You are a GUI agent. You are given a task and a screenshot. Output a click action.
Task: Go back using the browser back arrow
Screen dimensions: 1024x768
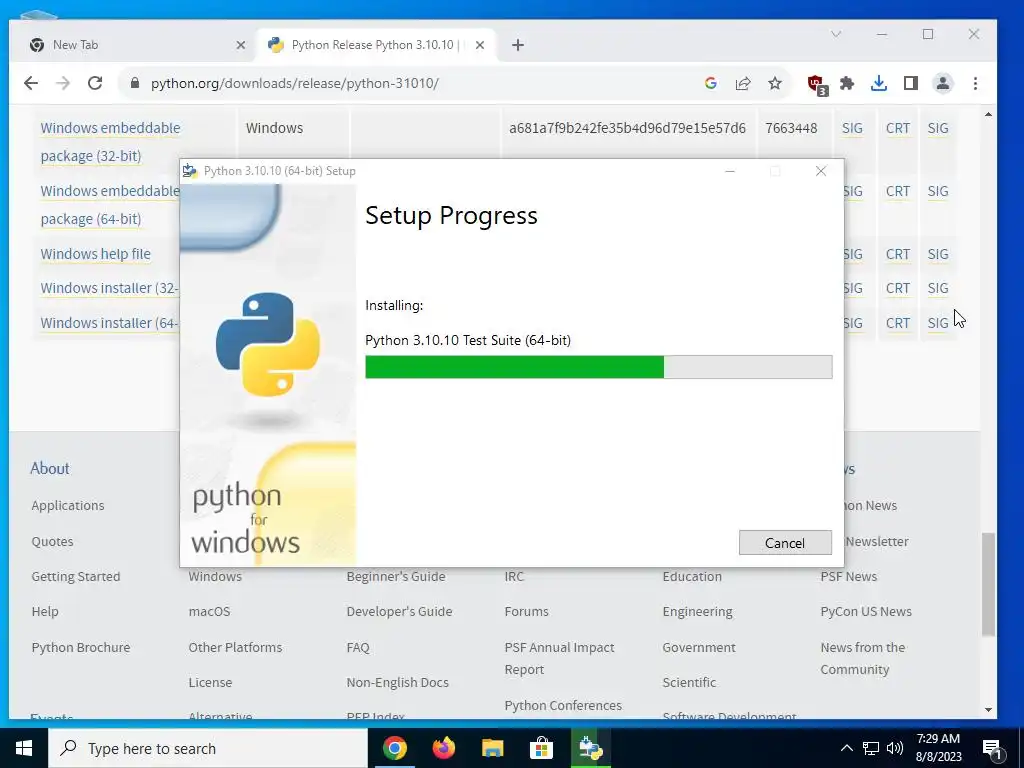tap(31, 83)
